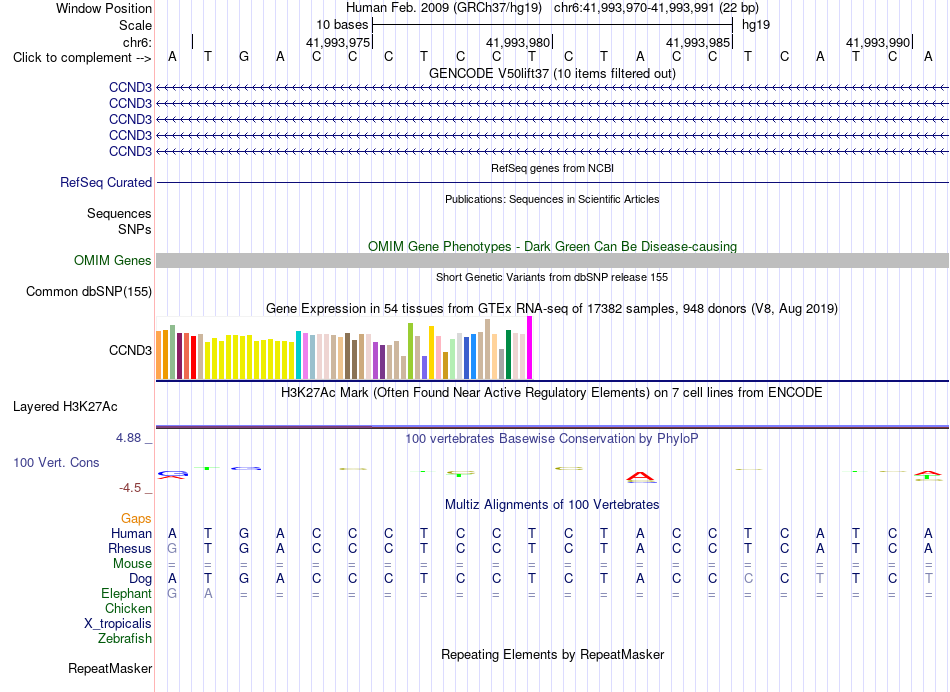This screenshot has height=692, width=950.
Task: Click the 'Click to complement -->' label
Action: (x=82, y=58)
